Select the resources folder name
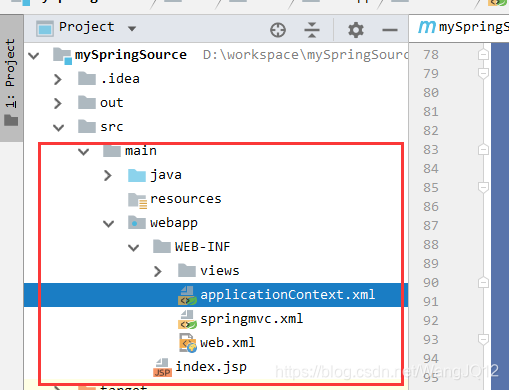 click(x=186, y=199)
